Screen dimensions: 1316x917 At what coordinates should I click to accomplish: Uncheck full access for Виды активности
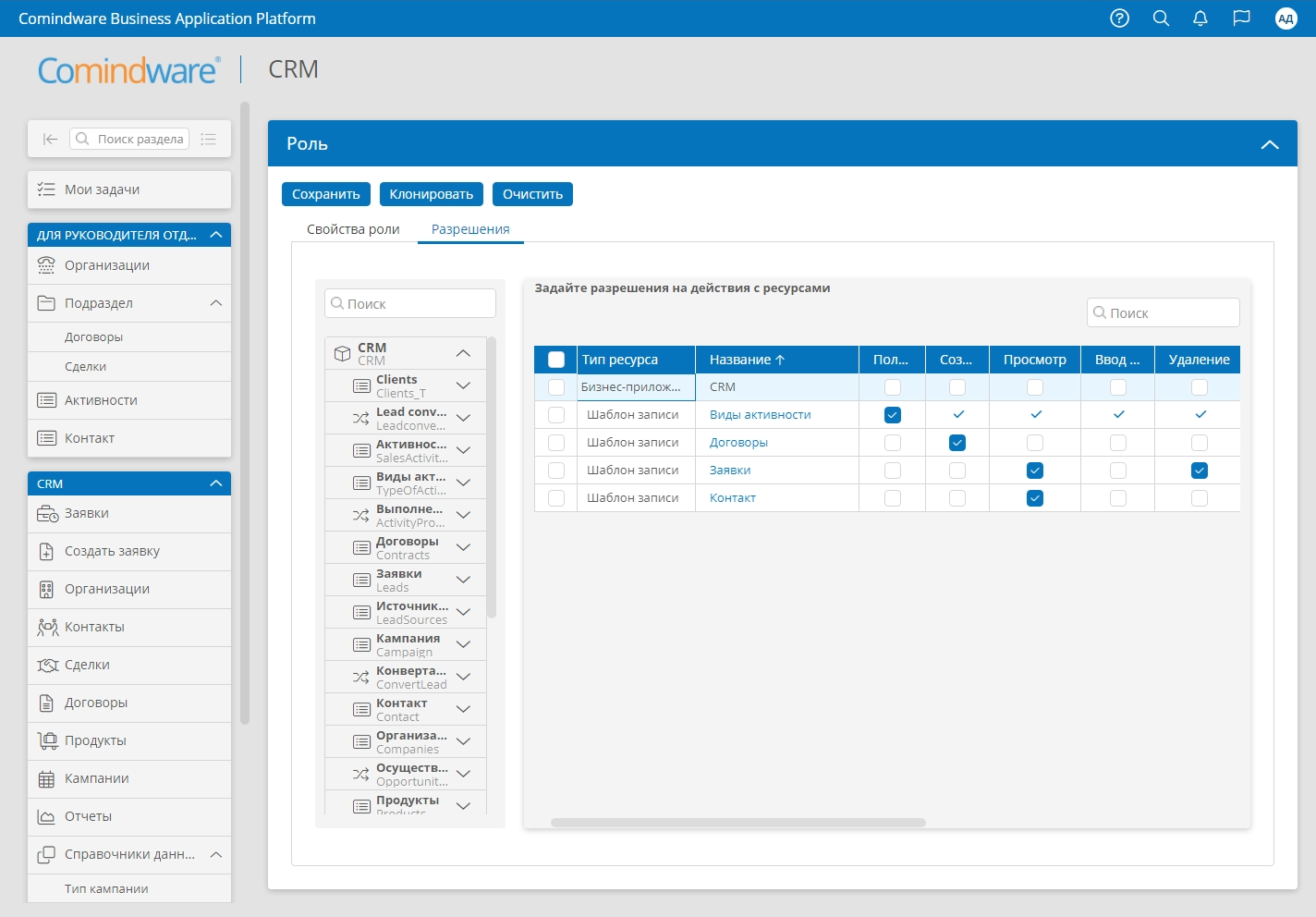point(893,415)
